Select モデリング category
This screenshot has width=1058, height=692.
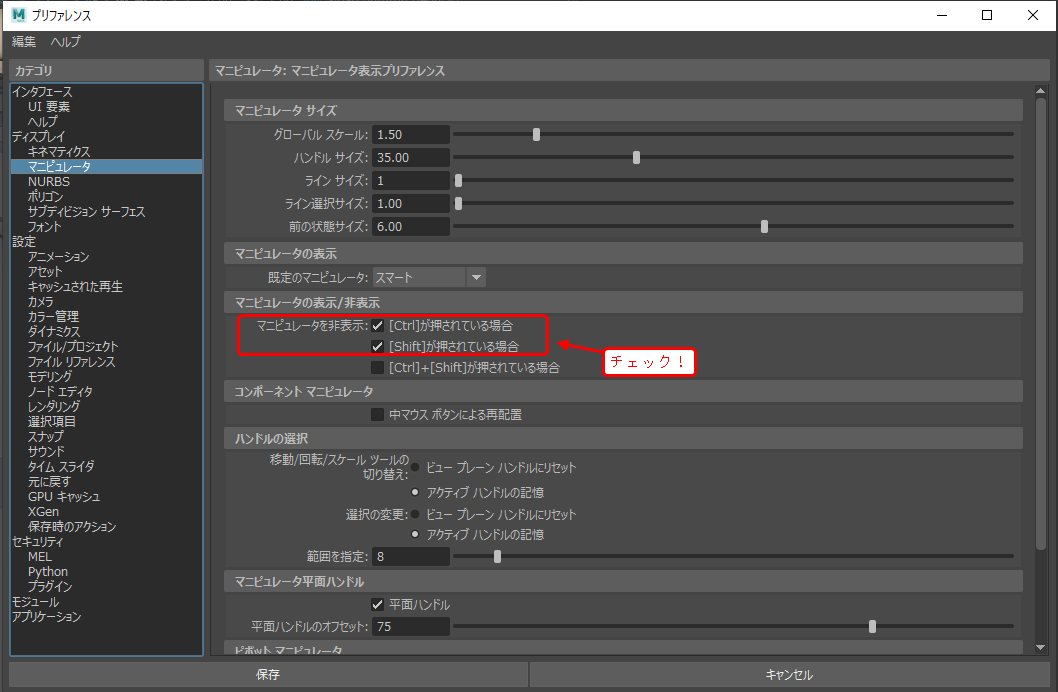49,376
